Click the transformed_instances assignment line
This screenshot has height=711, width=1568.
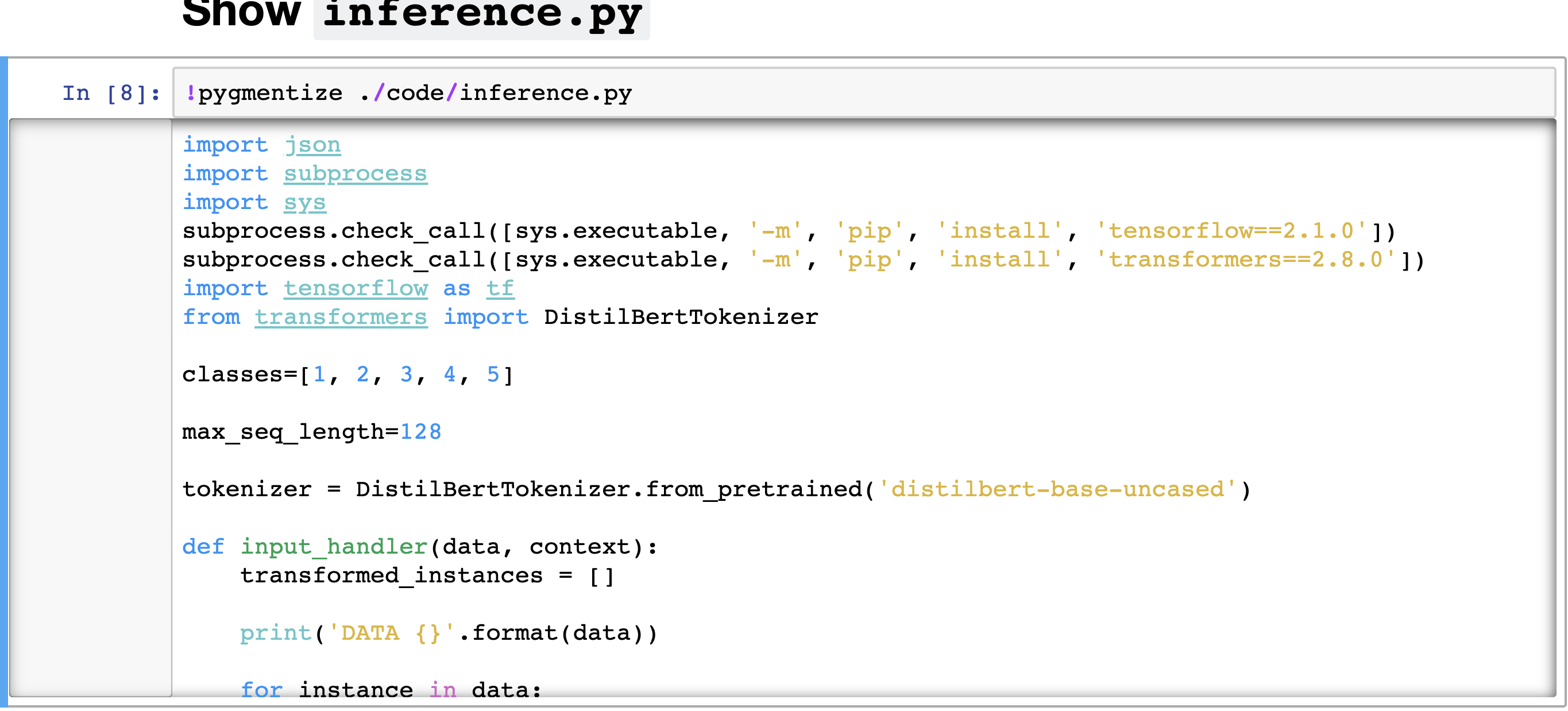[x=426, y=575]
